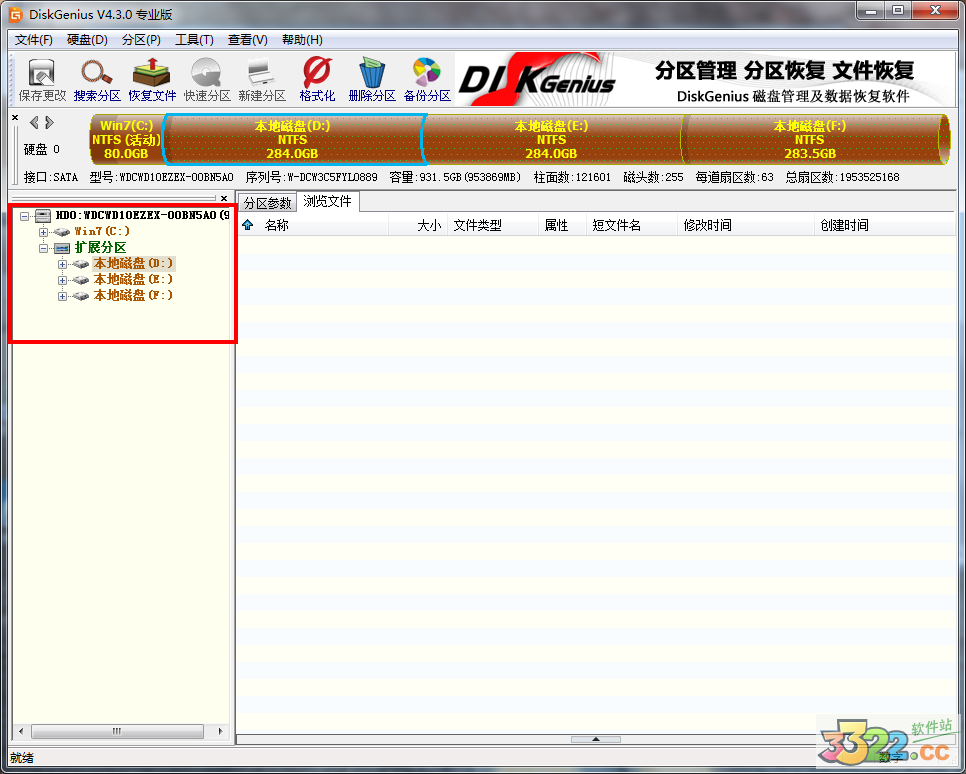Image resolution: width=966 pixels, height=774 pixels.
Task: Click the Delete Partition (删除分区) icon
Action: click(x=371, y=80)
